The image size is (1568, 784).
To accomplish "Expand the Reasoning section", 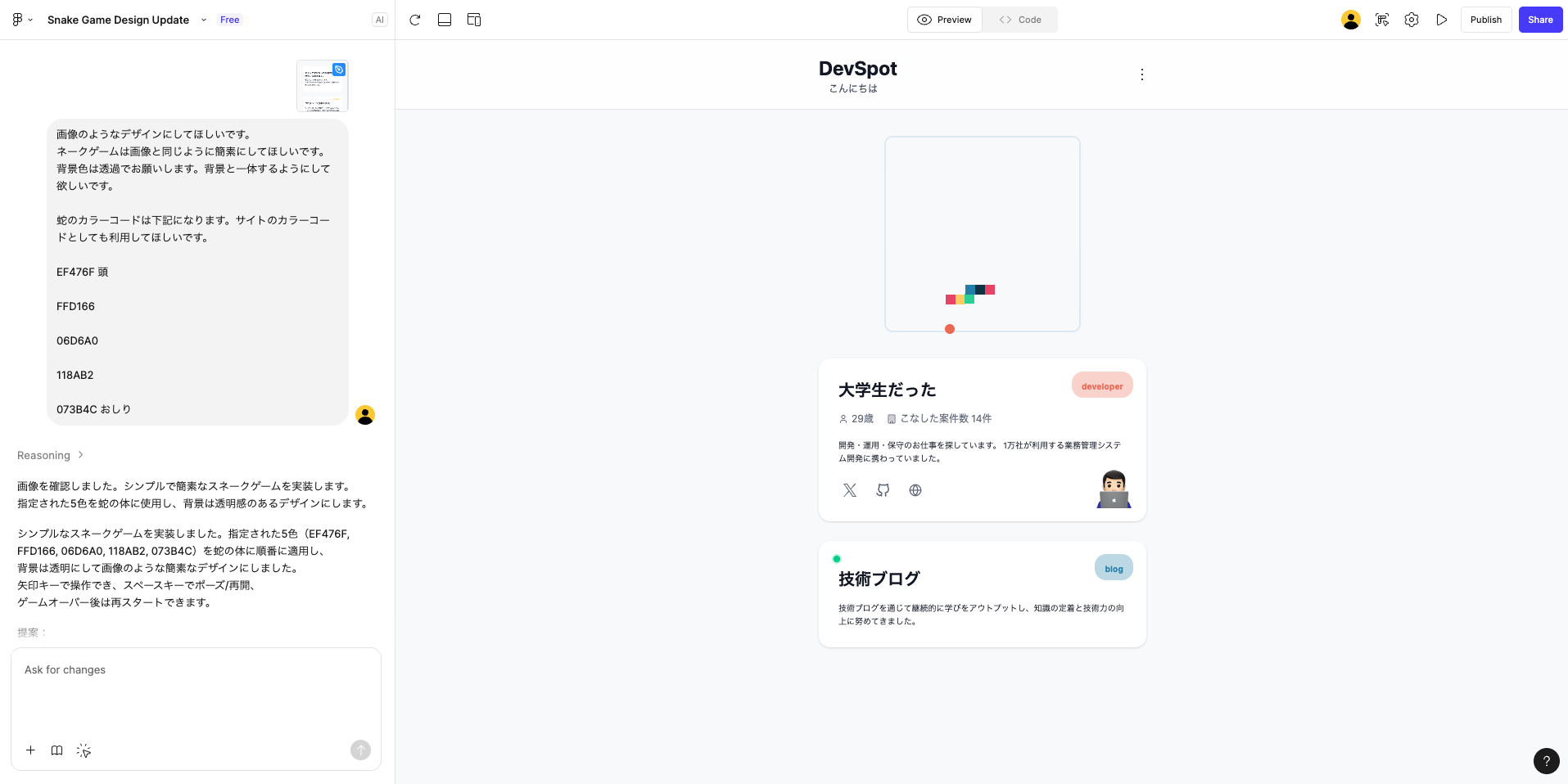I will [51, 455].
